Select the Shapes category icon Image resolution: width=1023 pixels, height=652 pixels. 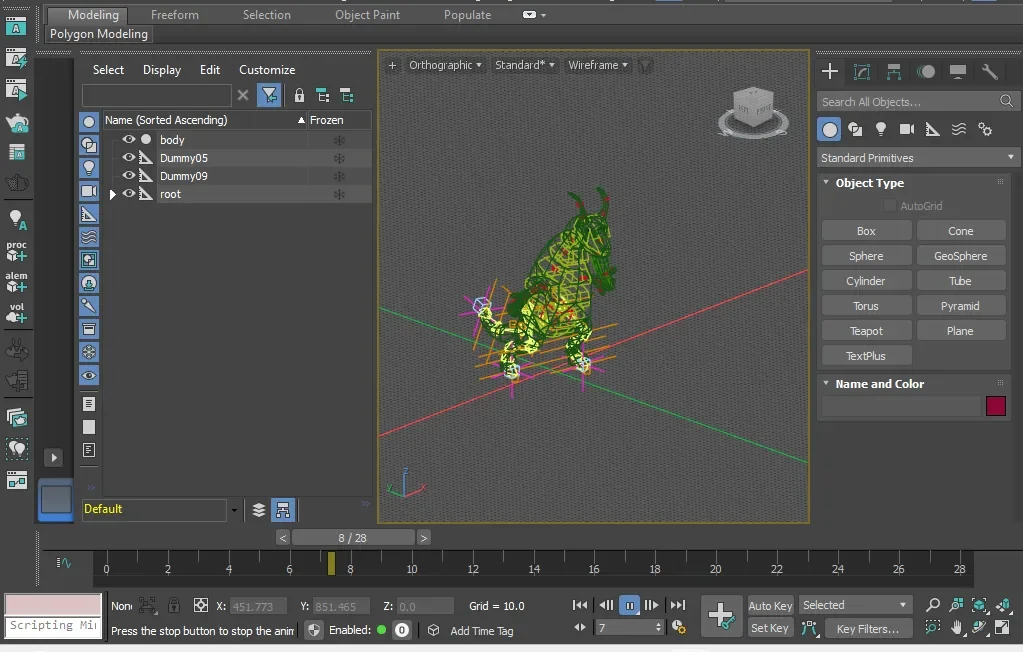point(855,129)
